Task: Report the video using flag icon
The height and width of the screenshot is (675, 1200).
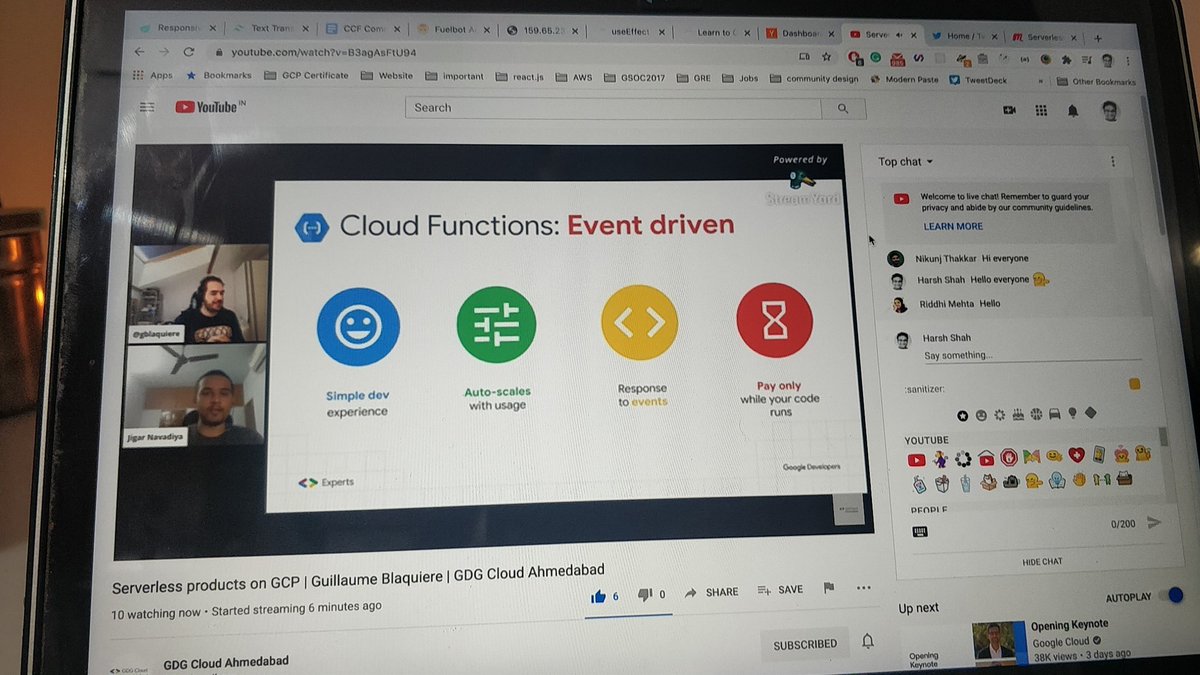Action: tap(828, 589)
